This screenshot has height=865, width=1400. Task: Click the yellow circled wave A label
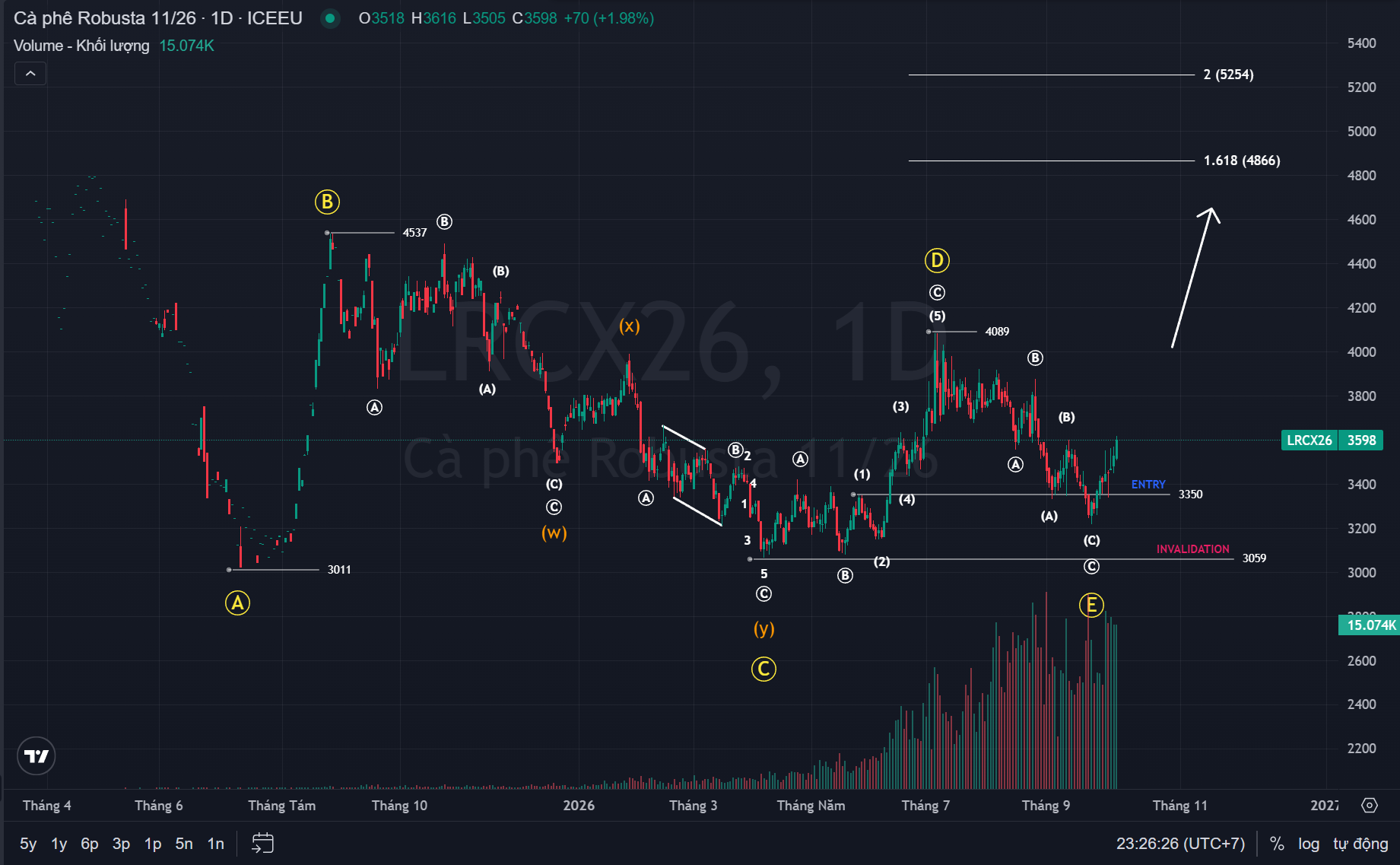pyautogui.click(x=237, y=603)
